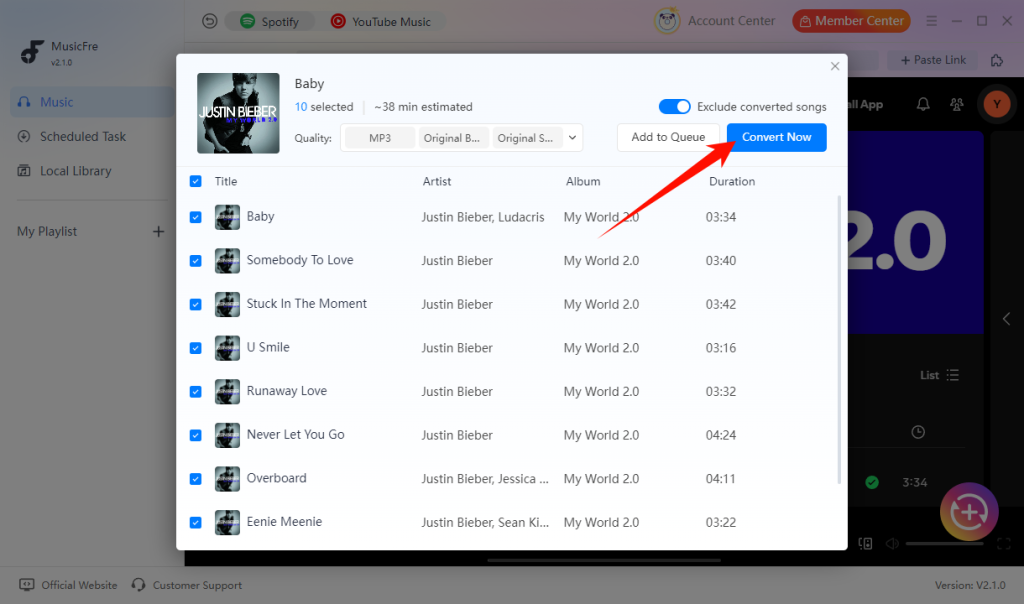Click Add to Queue button
1024x604 pixels.
(x=668, y=137)
